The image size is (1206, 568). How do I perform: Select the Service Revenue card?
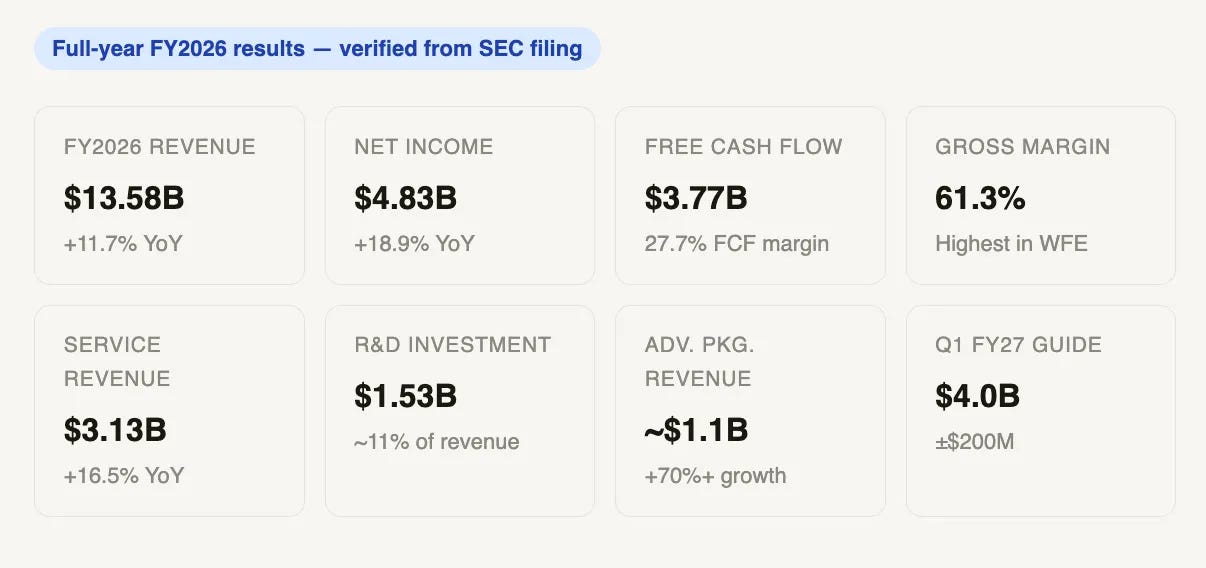169,411
